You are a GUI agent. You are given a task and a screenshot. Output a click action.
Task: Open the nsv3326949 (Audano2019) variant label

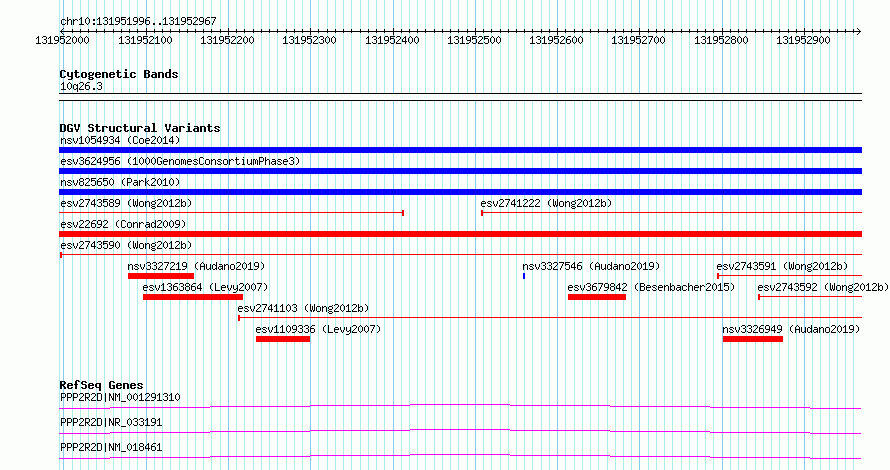[791, 329]
